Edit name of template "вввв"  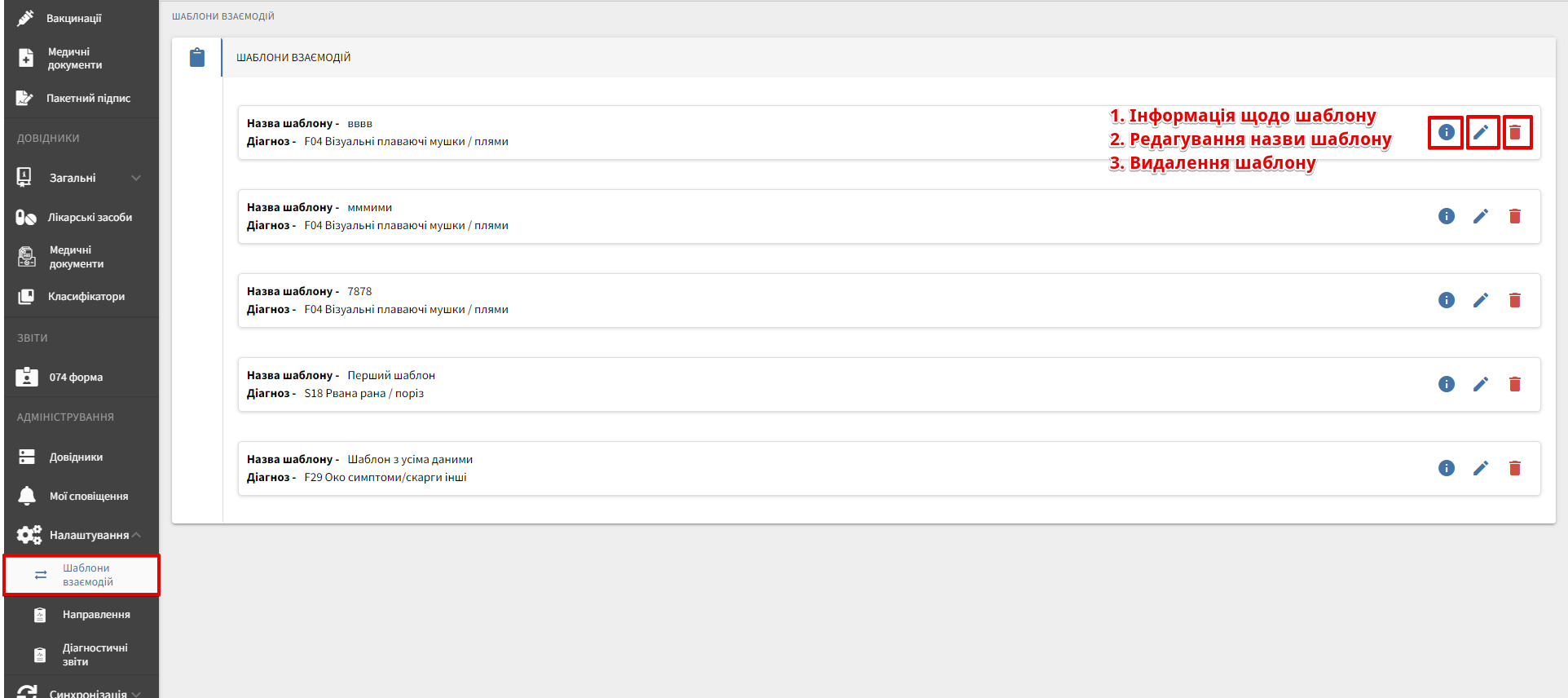1481,132
